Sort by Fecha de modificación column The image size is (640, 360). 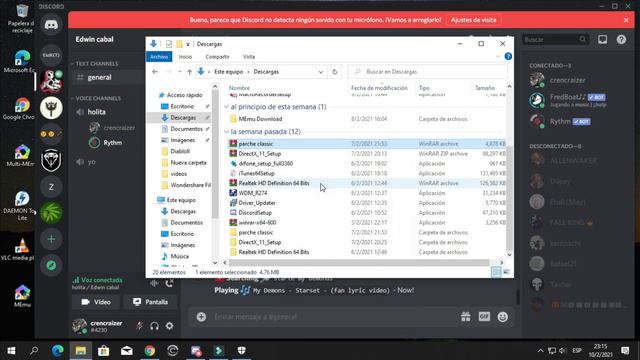(379, 88)
